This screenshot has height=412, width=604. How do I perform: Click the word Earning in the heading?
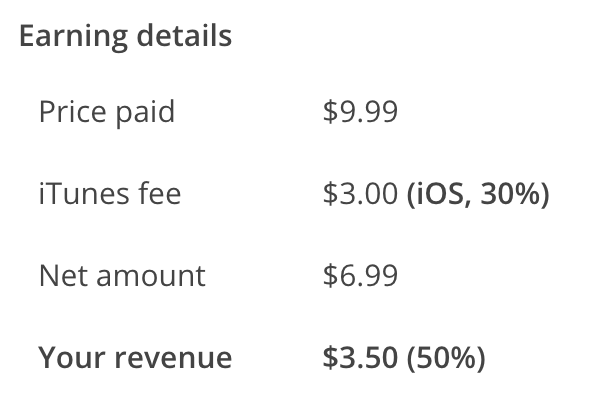click(x=72, y=37)
